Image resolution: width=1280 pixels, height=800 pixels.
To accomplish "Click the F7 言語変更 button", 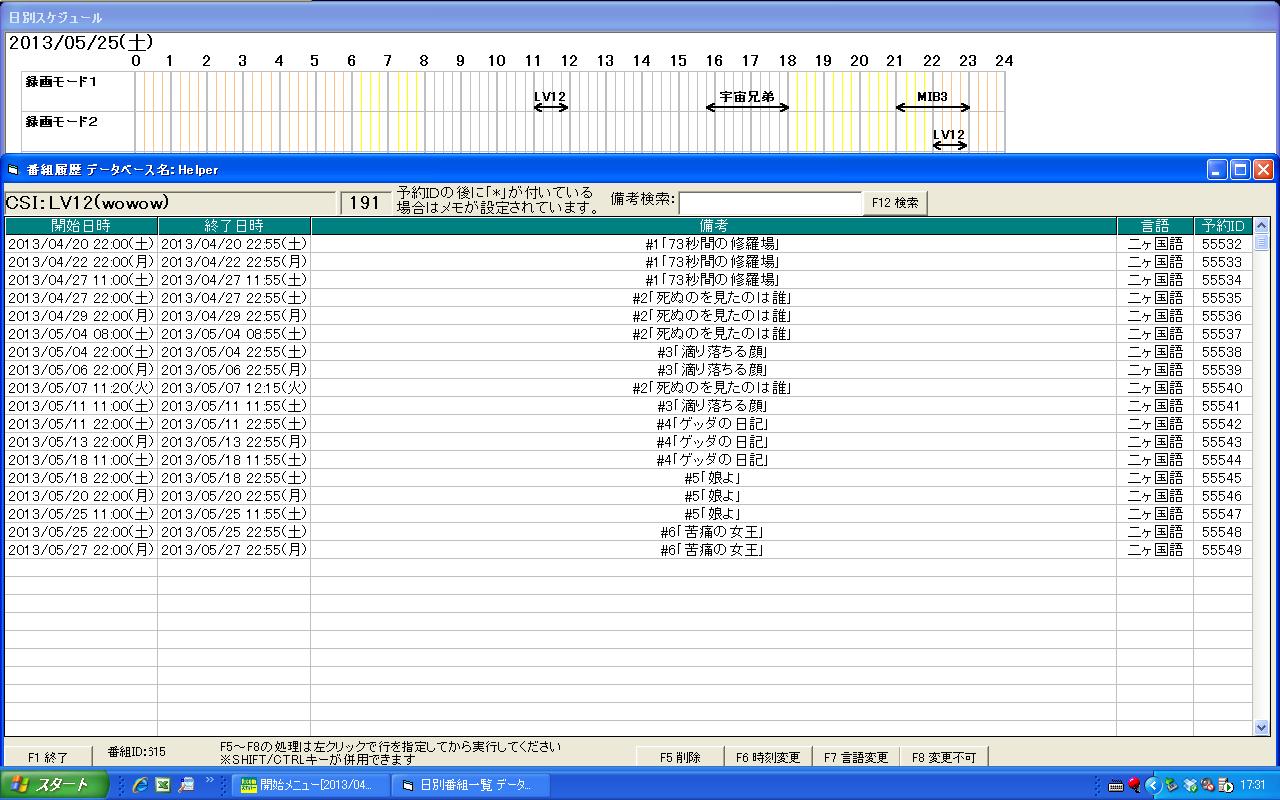I will [856, 757].
